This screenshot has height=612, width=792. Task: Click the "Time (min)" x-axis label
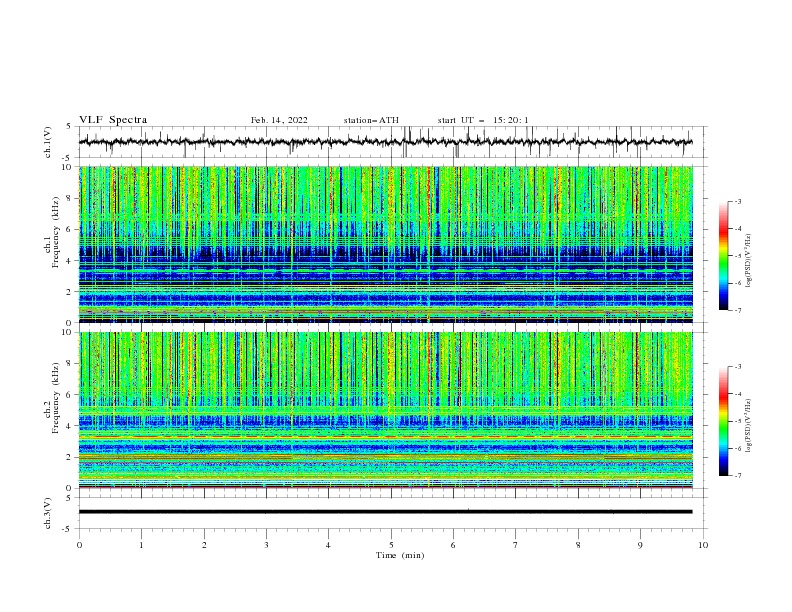pyautogui.click(x=400, y=555)
